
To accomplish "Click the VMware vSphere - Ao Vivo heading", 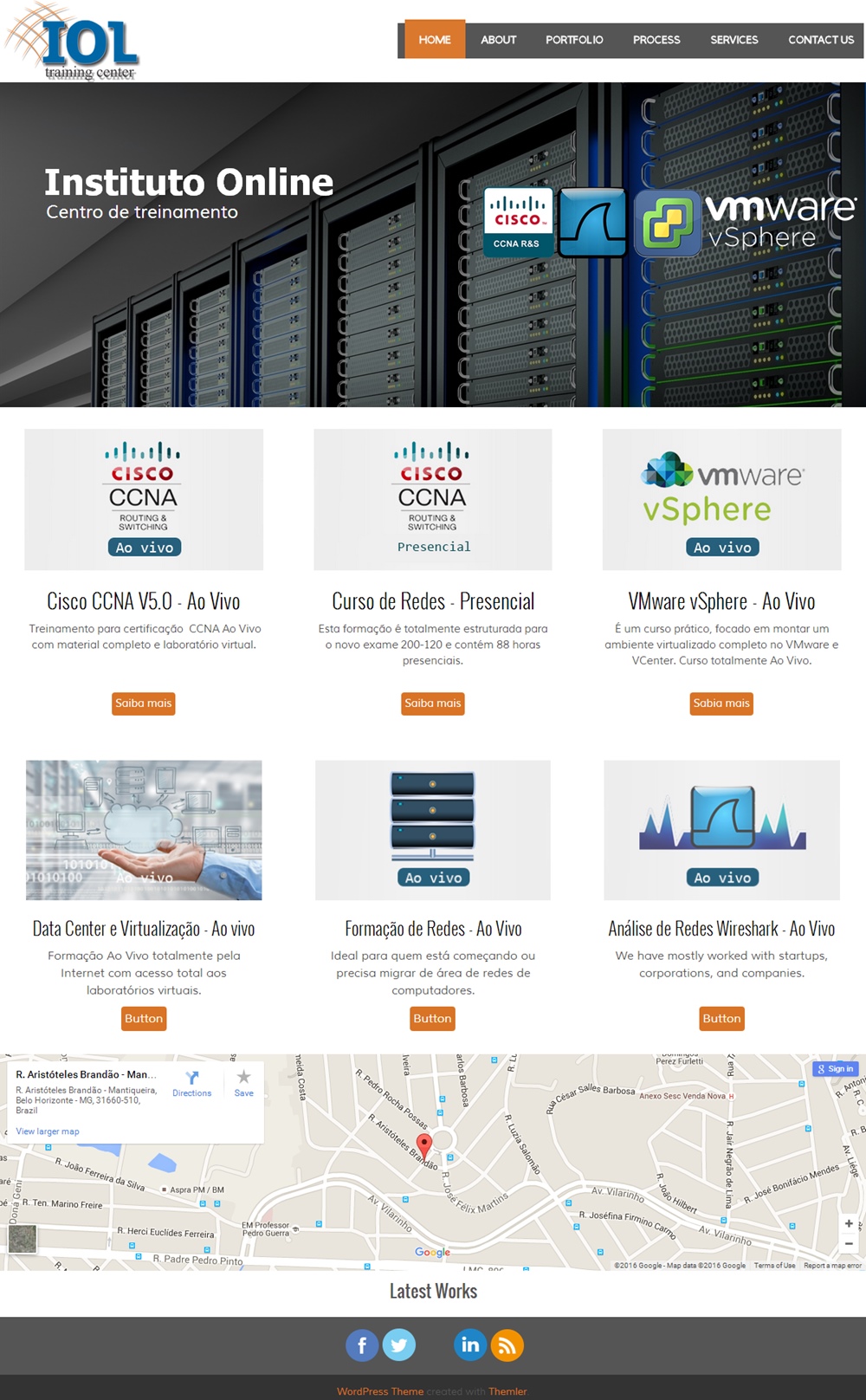I will point(721,601).
